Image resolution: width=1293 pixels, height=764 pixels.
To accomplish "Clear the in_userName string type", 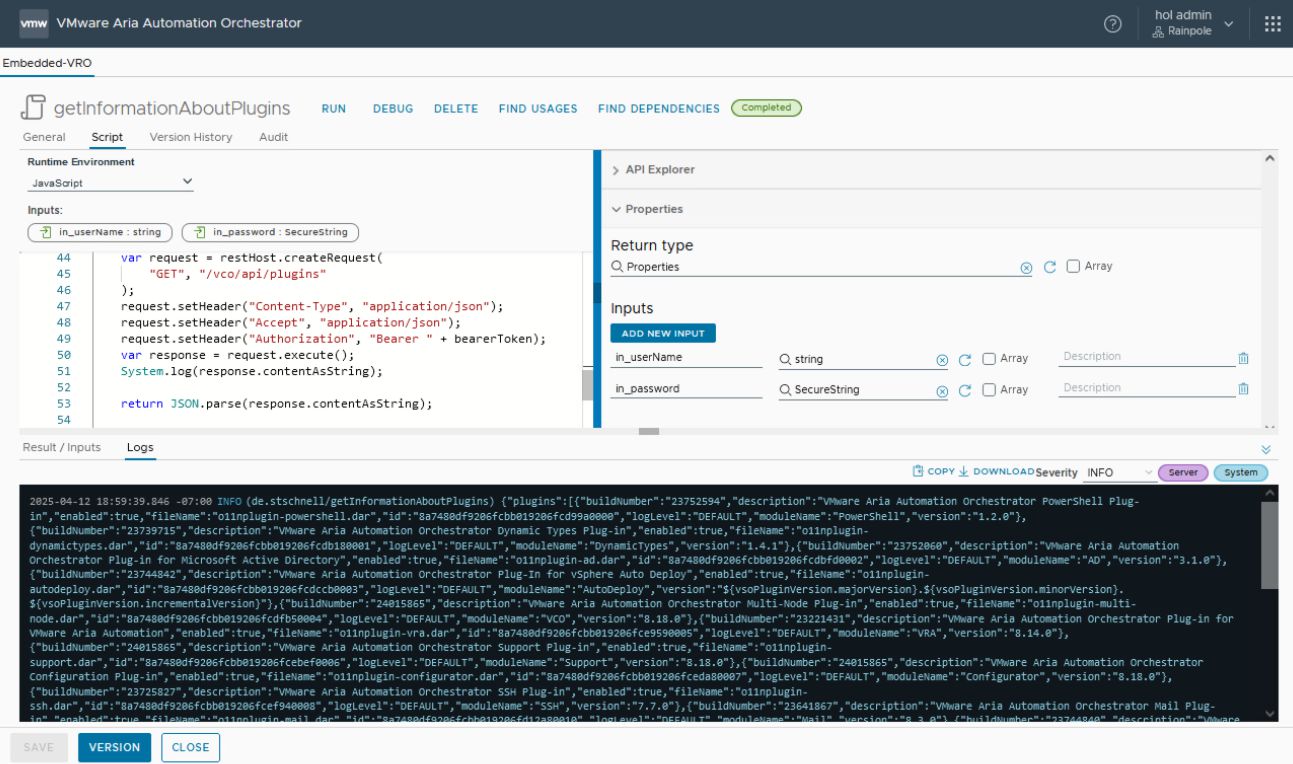I will [x=941, y=360].
